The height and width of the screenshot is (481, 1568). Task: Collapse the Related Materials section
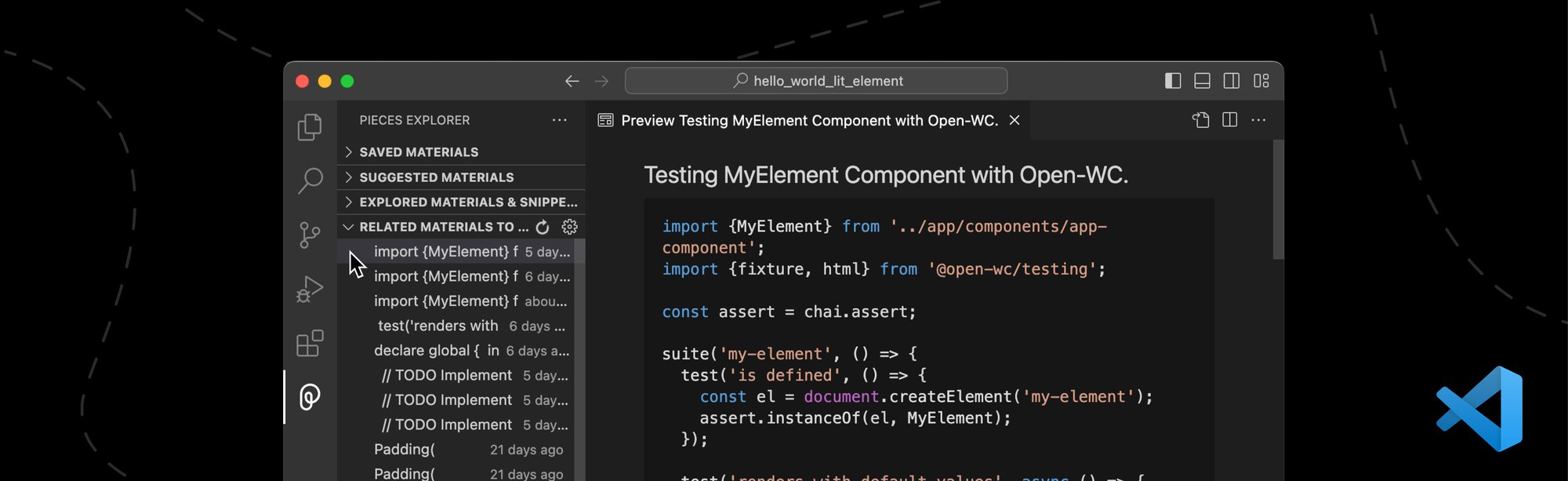(349, 227)
